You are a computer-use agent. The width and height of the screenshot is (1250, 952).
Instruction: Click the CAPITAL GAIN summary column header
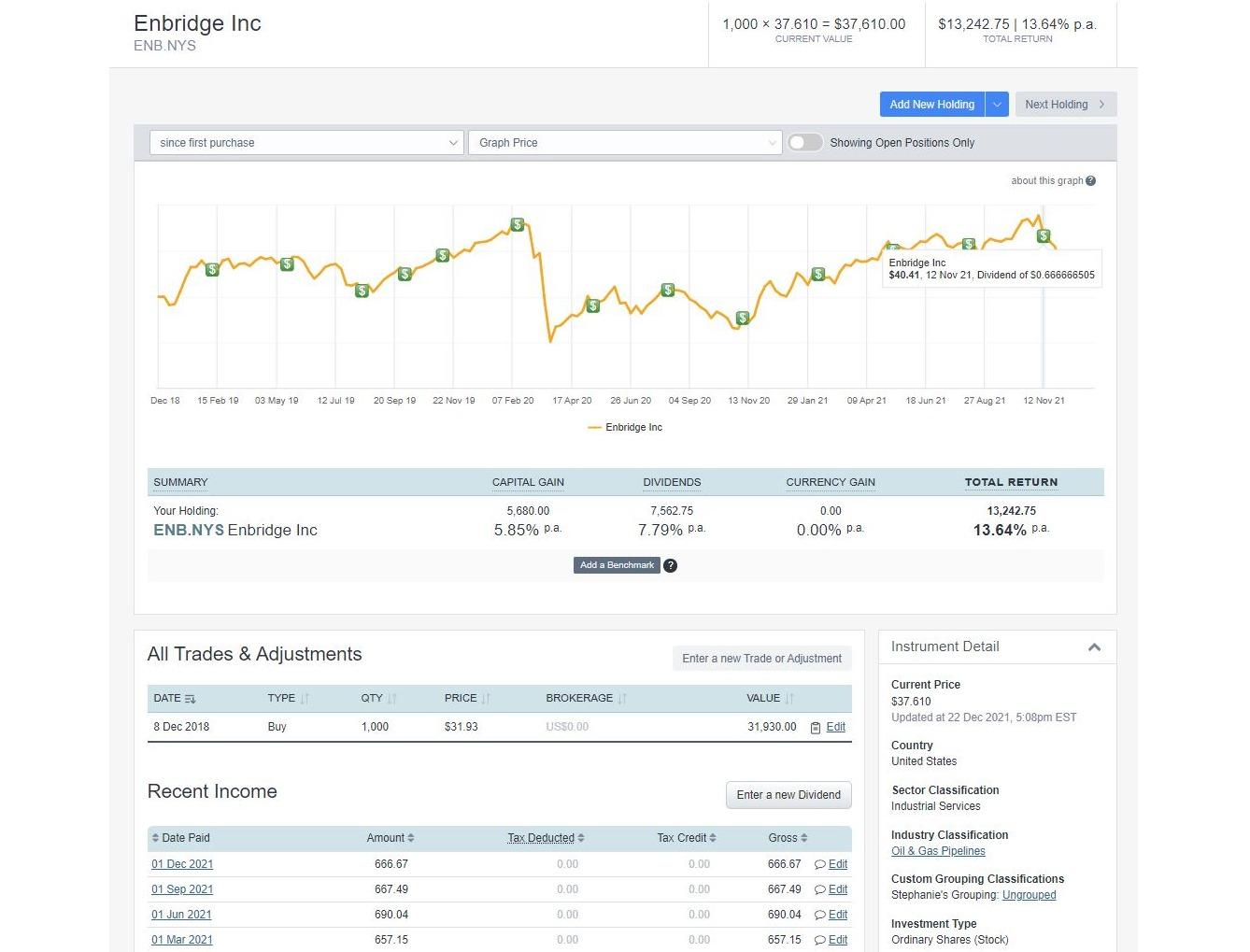(528, 483)
